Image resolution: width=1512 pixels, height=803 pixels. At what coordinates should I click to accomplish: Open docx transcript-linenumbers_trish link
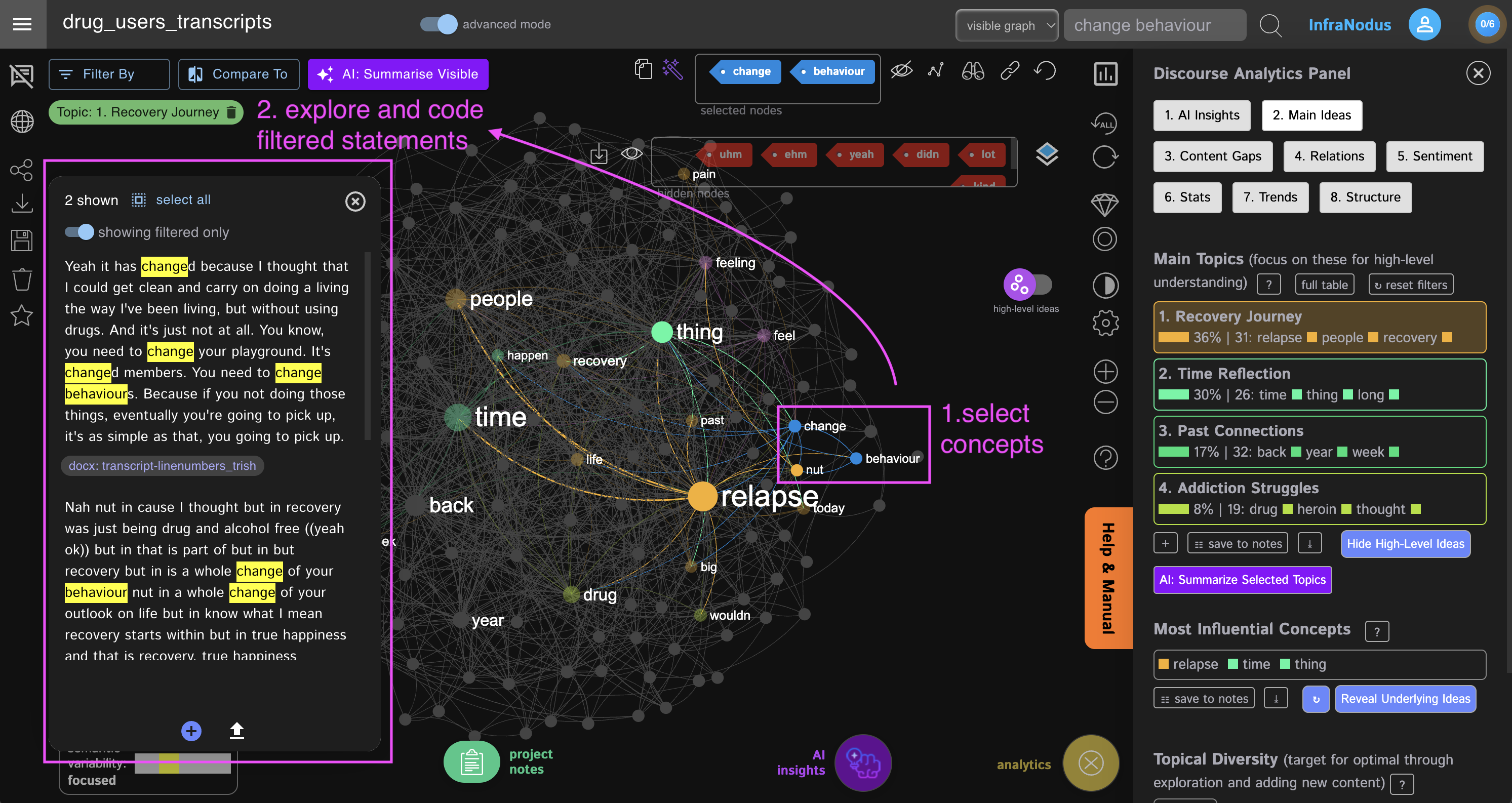[163, 465]
